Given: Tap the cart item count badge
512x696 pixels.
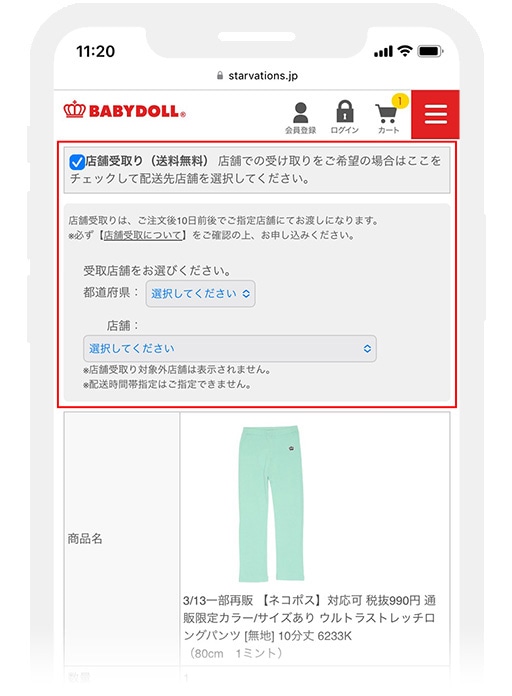Looking at the screenshot, I should pyautogui.click(x=400, y=101).
